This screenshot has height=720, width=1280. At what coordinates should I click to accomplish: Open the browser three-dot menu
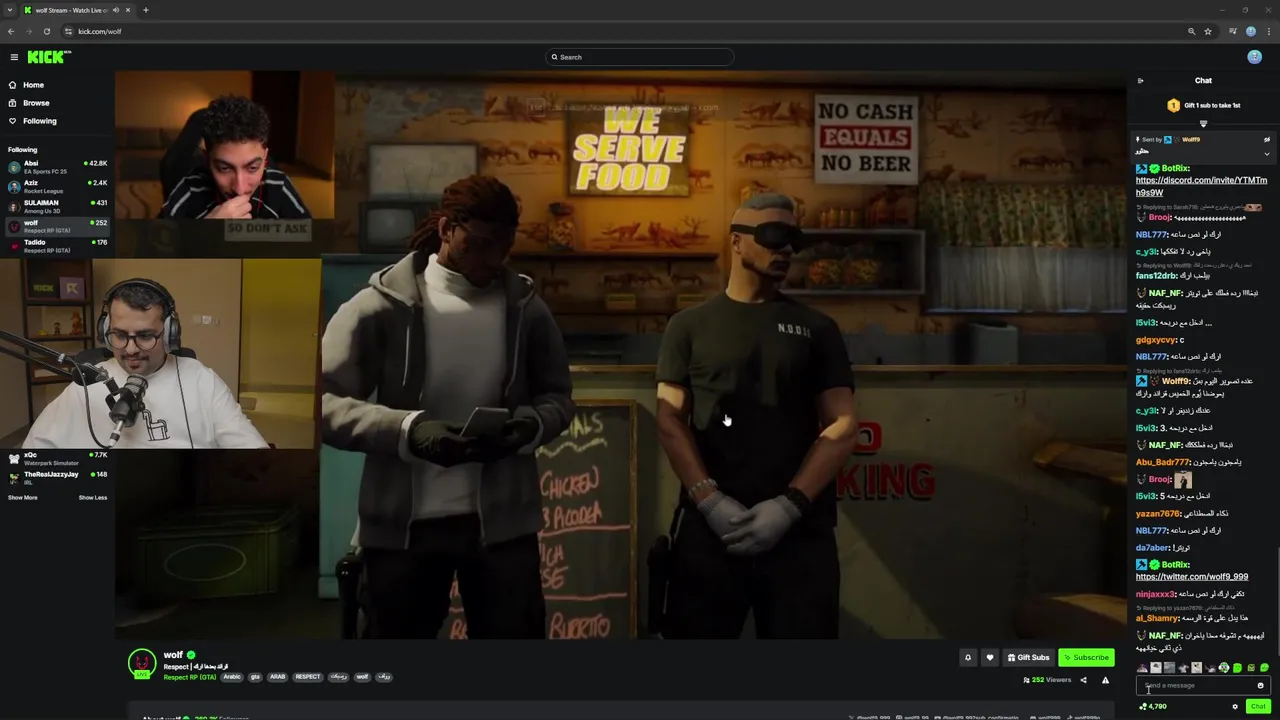(1269, 31)
